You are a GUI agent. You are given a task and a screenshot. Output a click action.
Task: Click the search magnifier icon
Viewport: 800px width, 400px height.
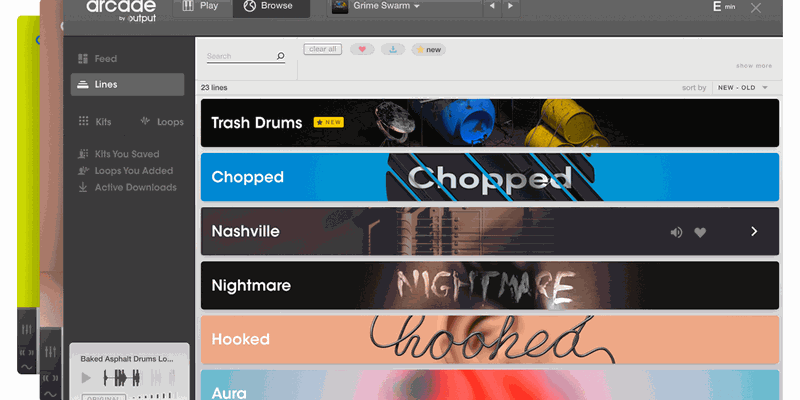coord(280,57)
